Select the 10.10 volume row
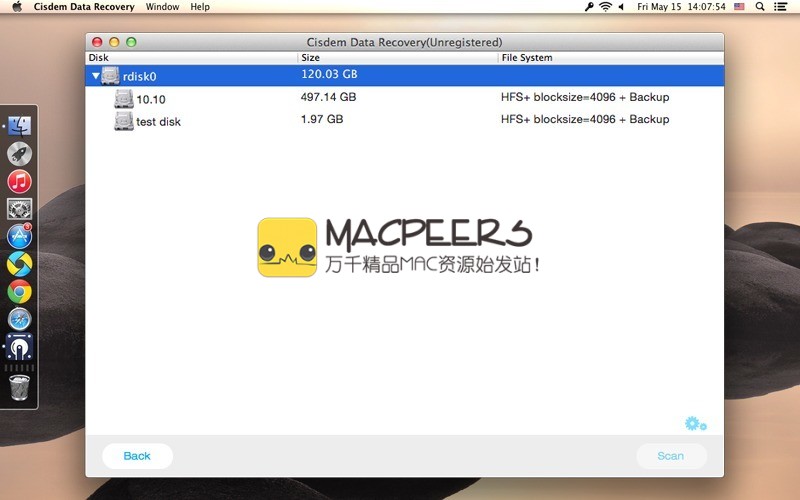 coord(404,98)
